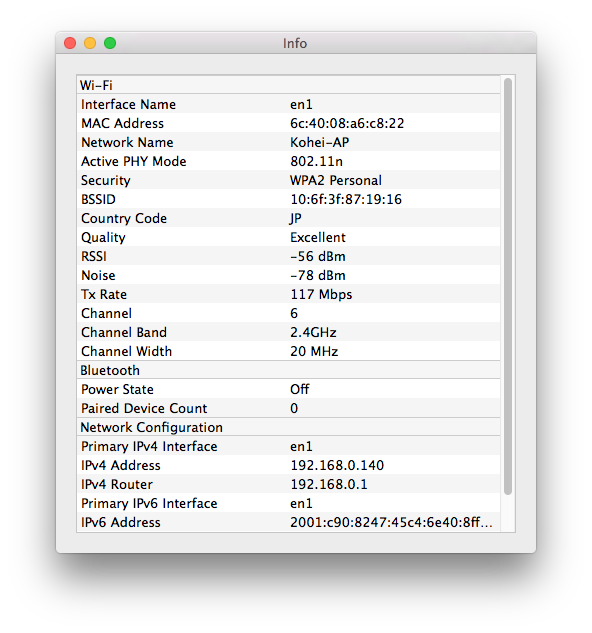Select the Bluetooth section header row
Viewport: 592px width, 633px height.
[288, 370]
